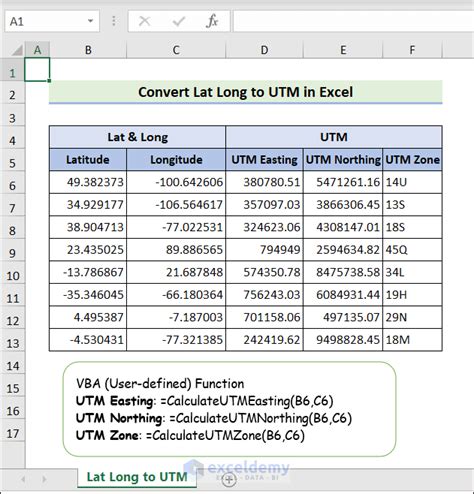Screen dimensions: 474x494
Task: Click the UTM Northing heading cell
Action: (343, 160)
